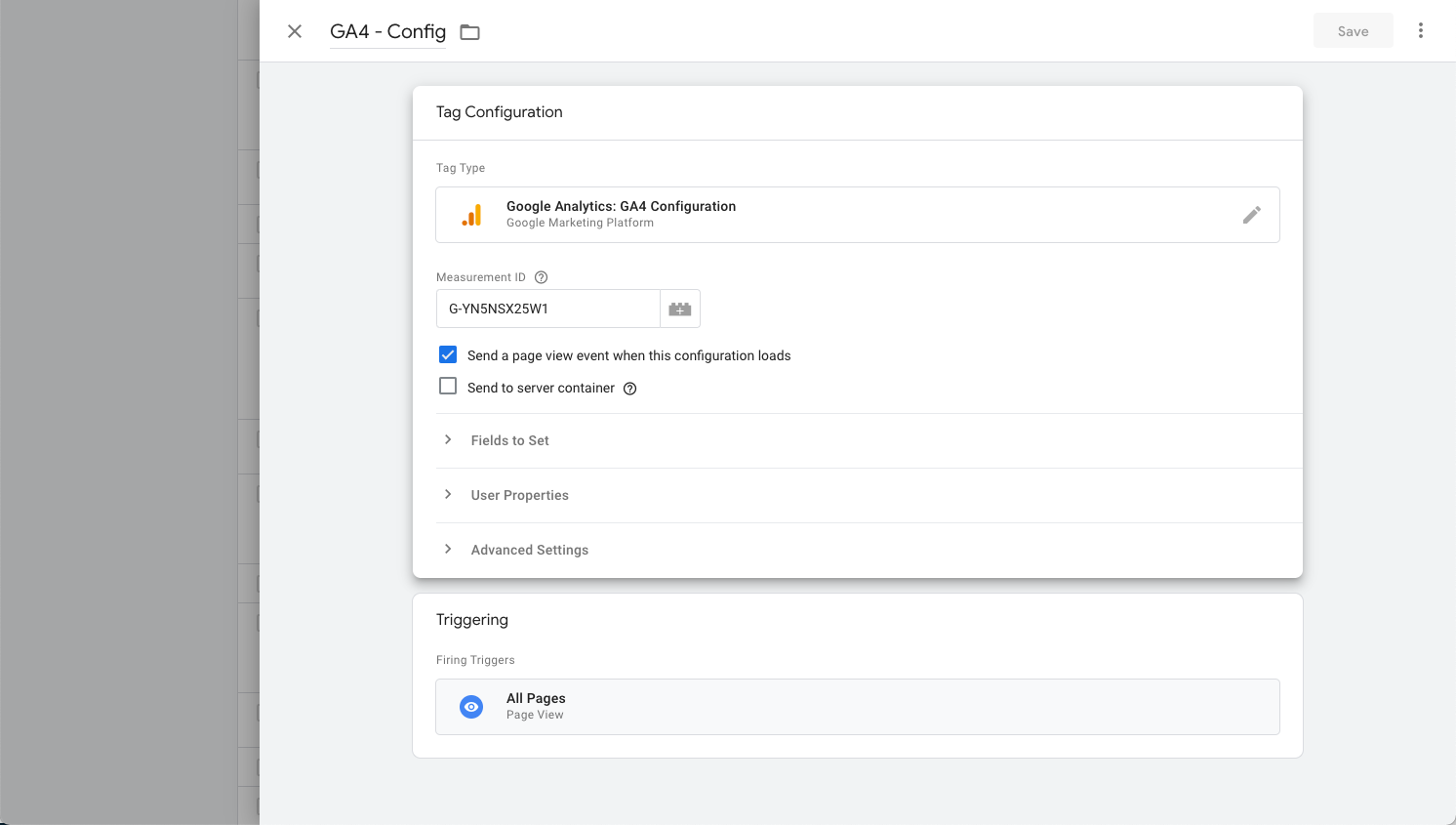Click the All Pages firing trigger row

click(x=857, y=707)
